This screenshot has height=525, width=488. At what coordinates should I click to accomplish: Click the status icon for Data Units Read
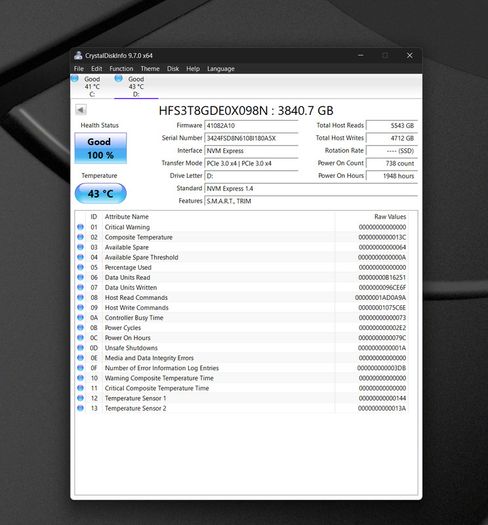[80, 277]
